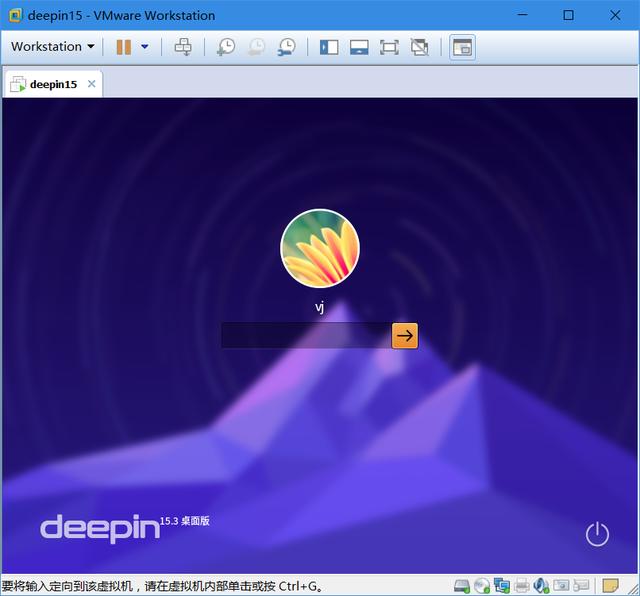Click the password input field

pyautogui.click(x=305, y=336)
